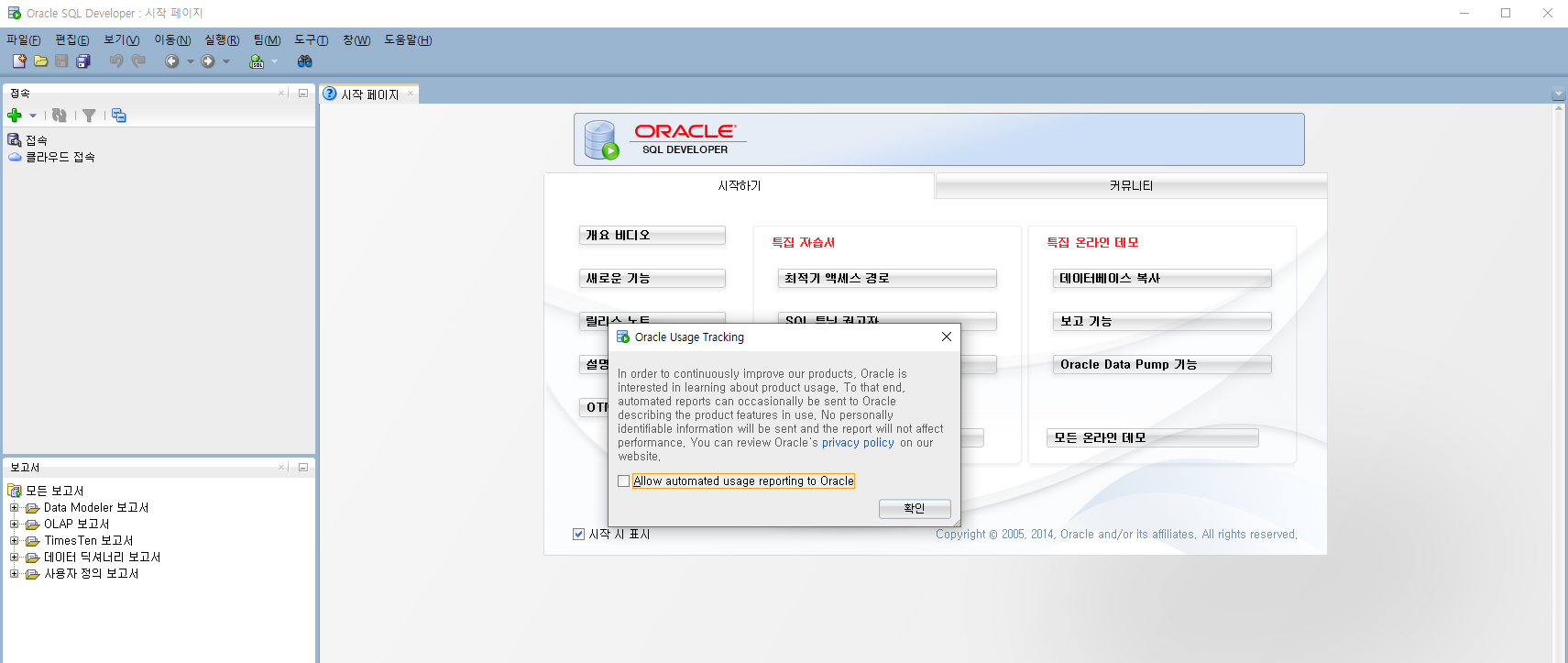The image size is (1568, 663).
Task: Click the Data Modeler 보고서 folder icon
Action: [32, 508]
